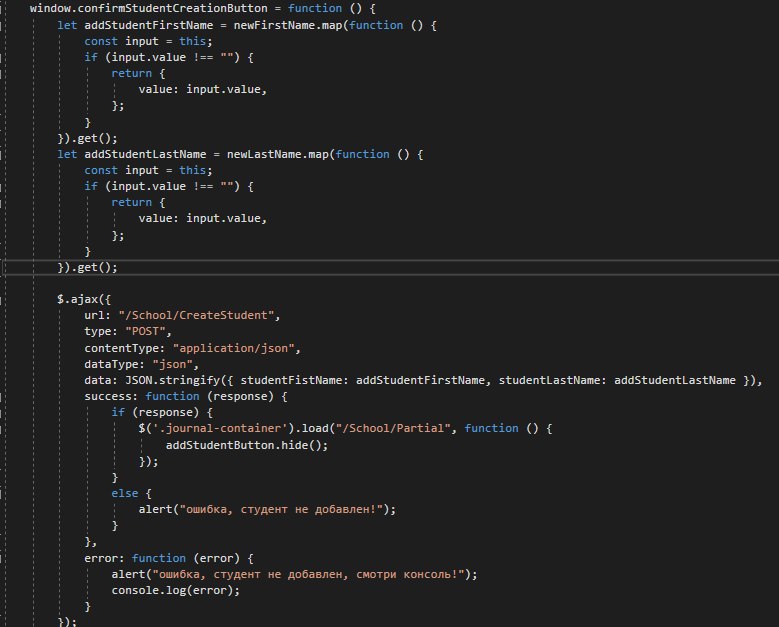Click the "/School/Partial" string
Viewport: 779px width, 627px height.
(x=393, y=428)
